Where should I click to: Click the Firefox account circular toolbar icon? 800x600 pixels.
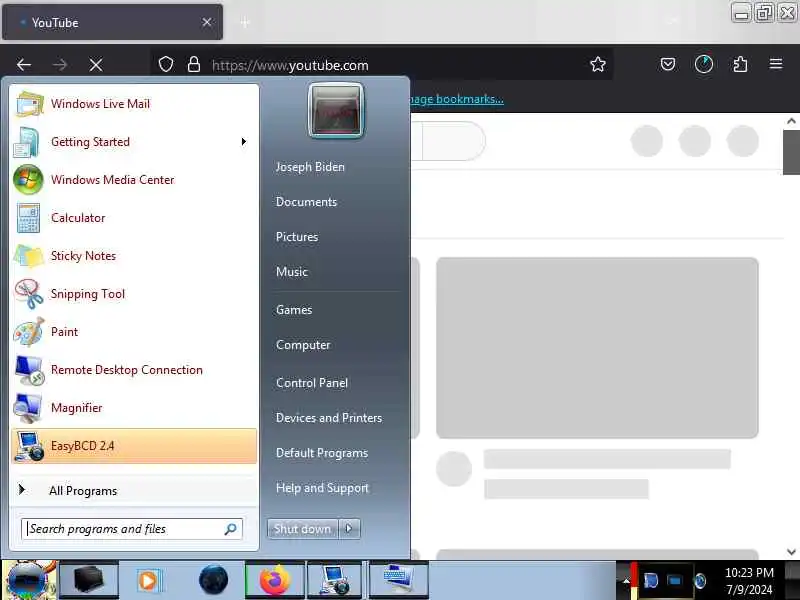(704, 64)
